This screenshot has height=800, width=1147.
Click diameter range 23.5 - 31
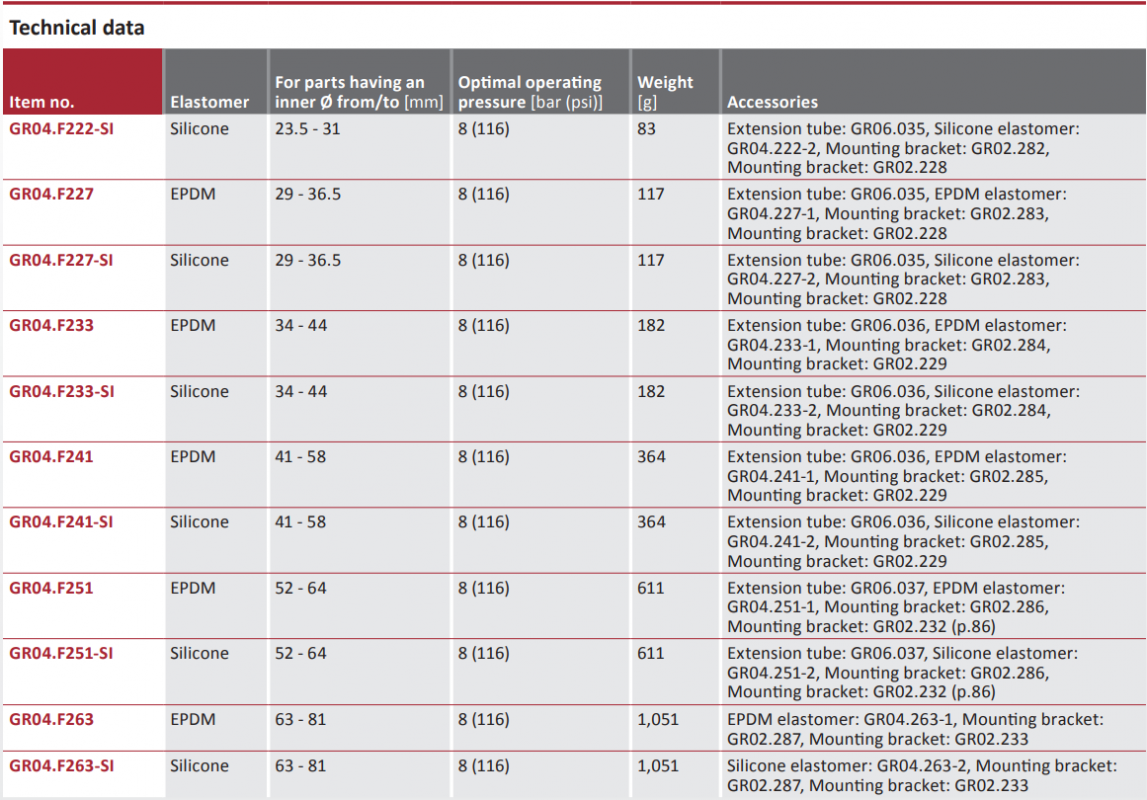(307, 129)
